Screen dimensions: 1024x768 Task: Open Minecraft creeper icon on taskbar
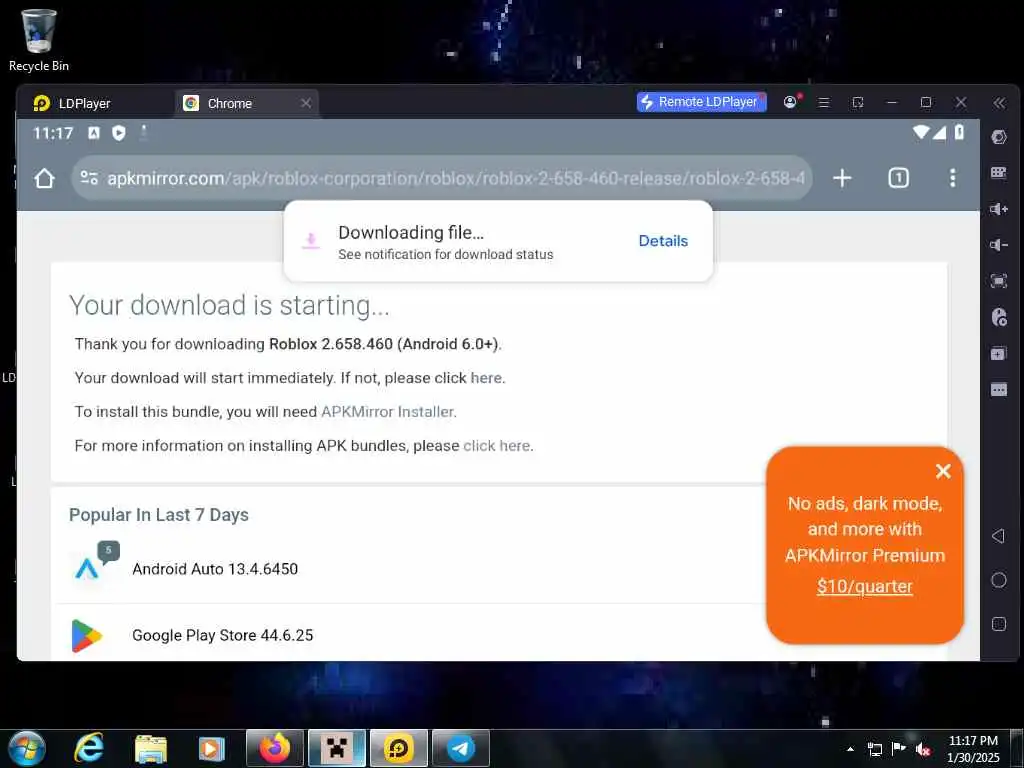(x=336, y=748)
